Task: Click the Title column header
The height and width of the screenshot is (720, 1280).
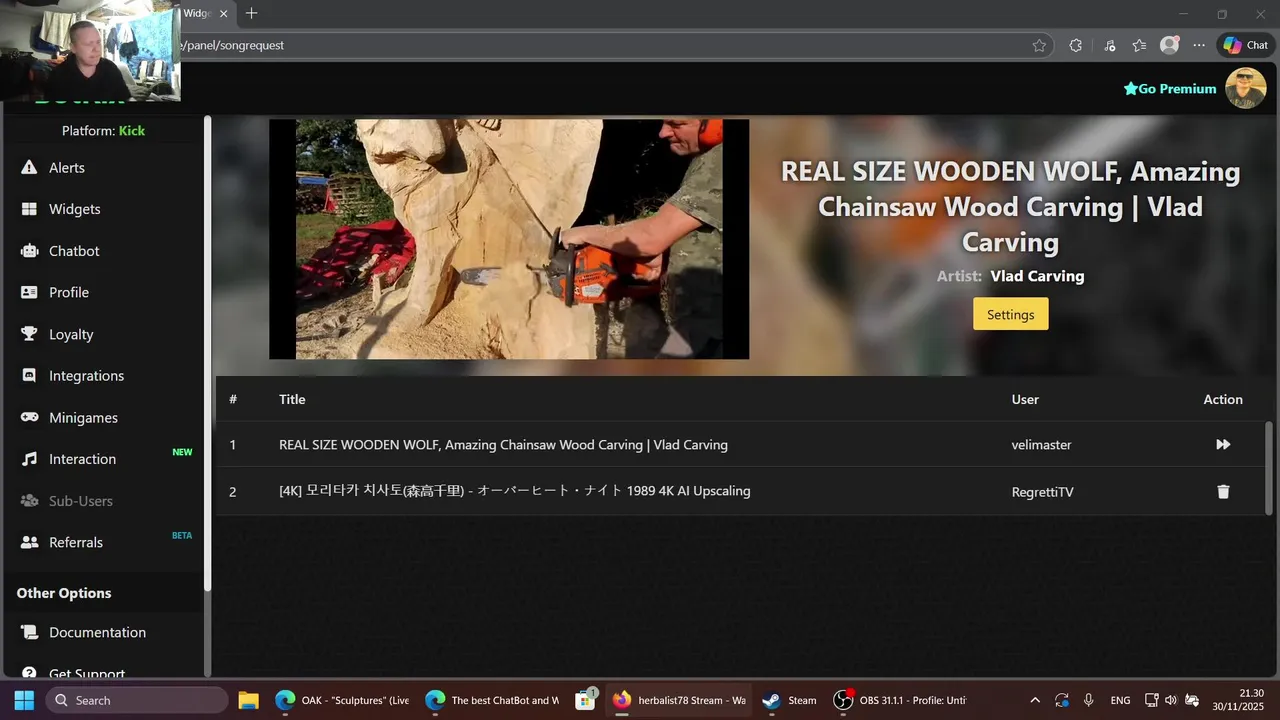Action: point(292,399)
